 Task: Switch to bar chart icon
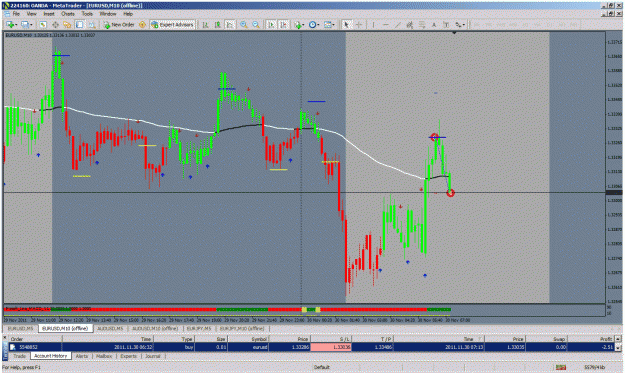[x=205, y=25]
